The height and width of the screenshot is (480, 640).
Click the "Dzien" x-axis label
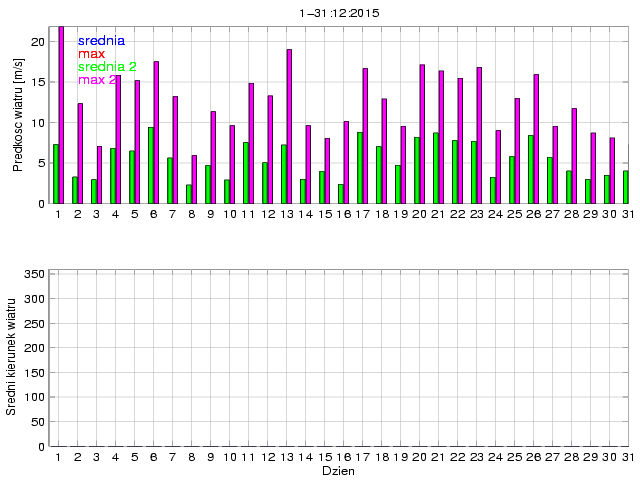pyautogui.click(x=338, y=470)
